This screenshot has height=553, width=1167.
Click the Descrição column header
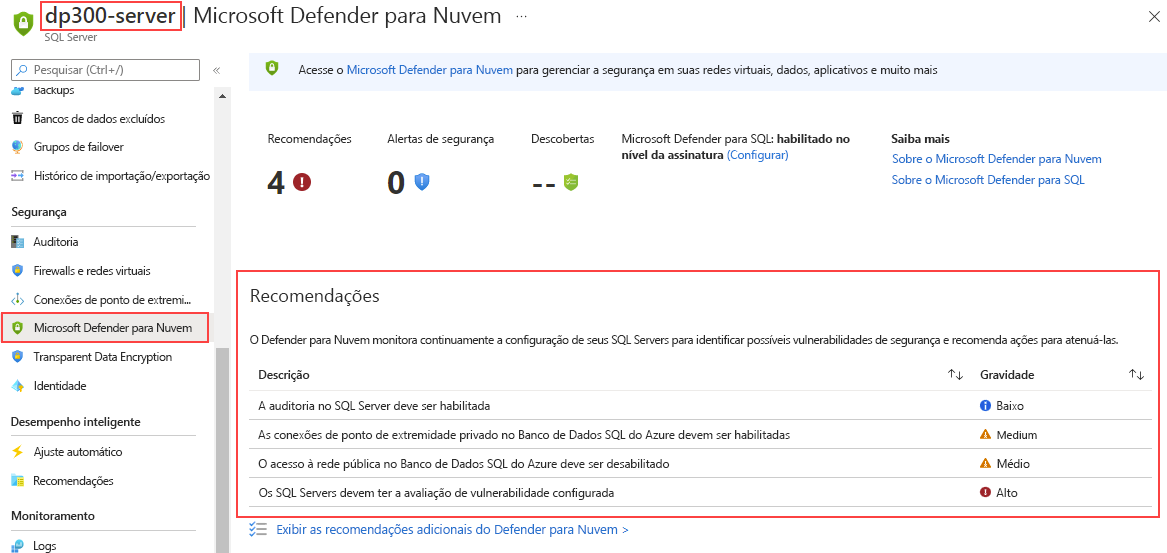click(x=284, y=375)
